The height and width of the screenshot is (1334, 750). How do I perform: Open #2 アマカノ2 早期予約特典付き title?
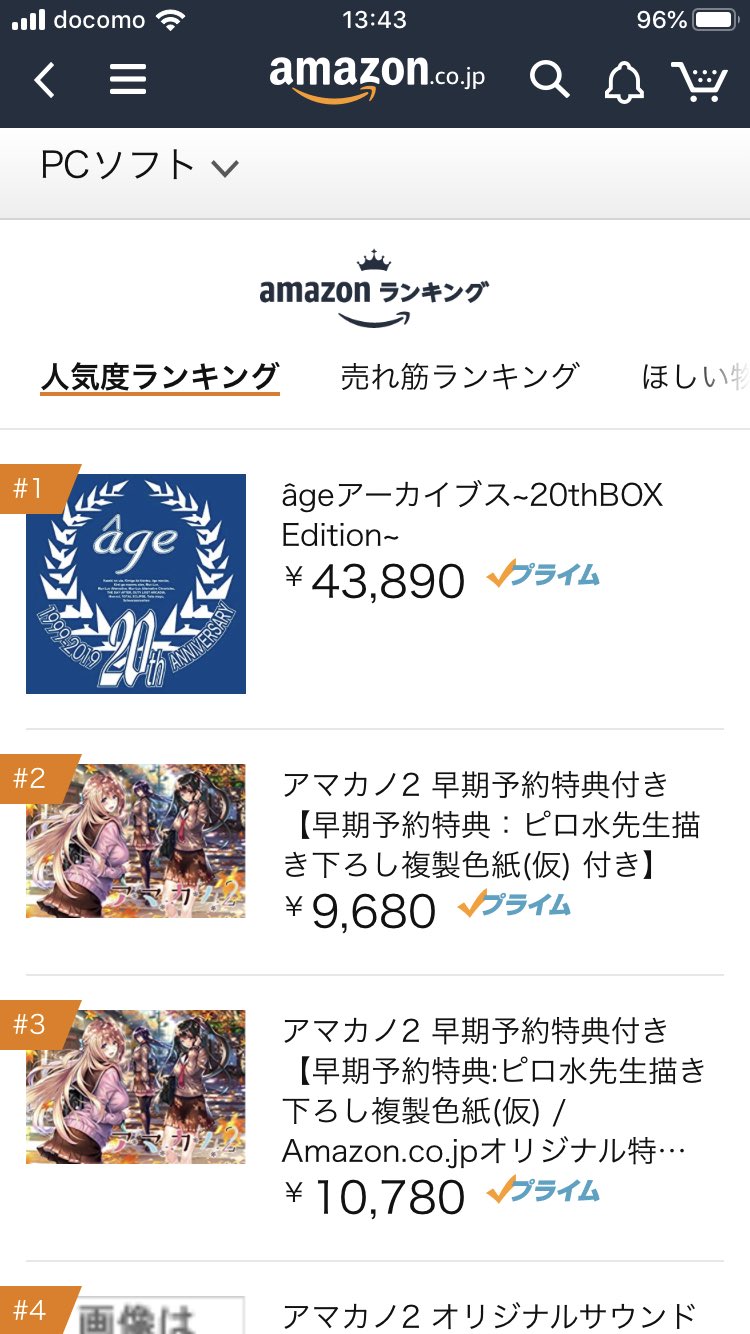click(492, 823)
